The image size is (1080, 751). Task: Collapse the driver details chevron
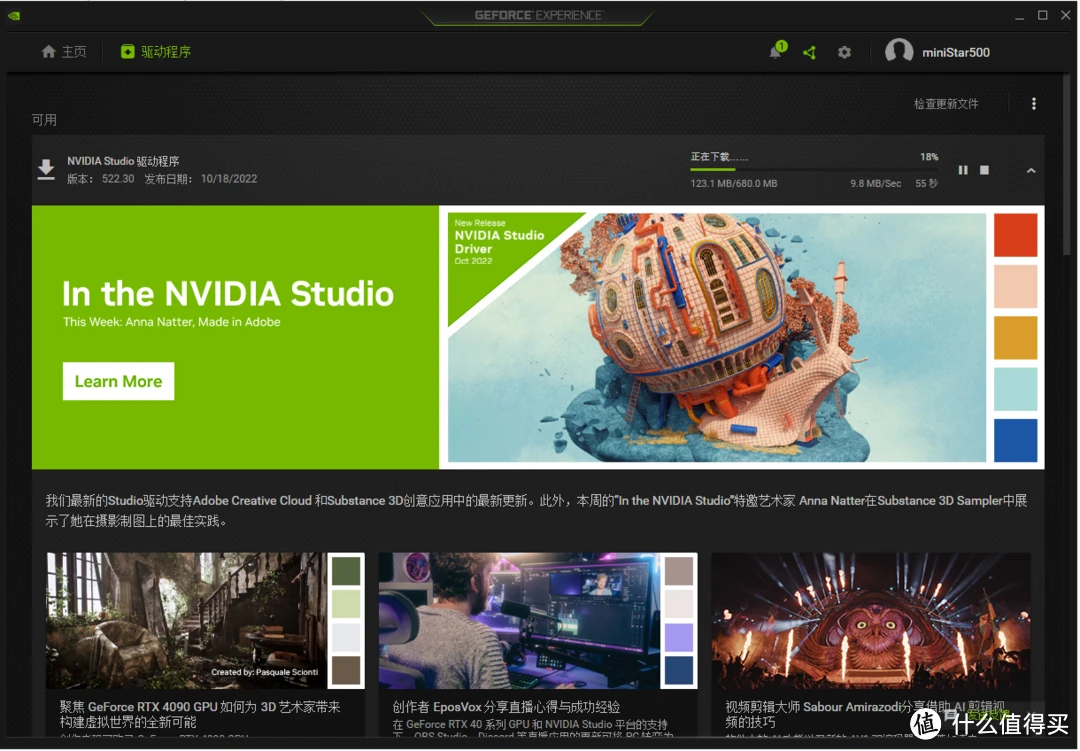[x=1031, y=170]
